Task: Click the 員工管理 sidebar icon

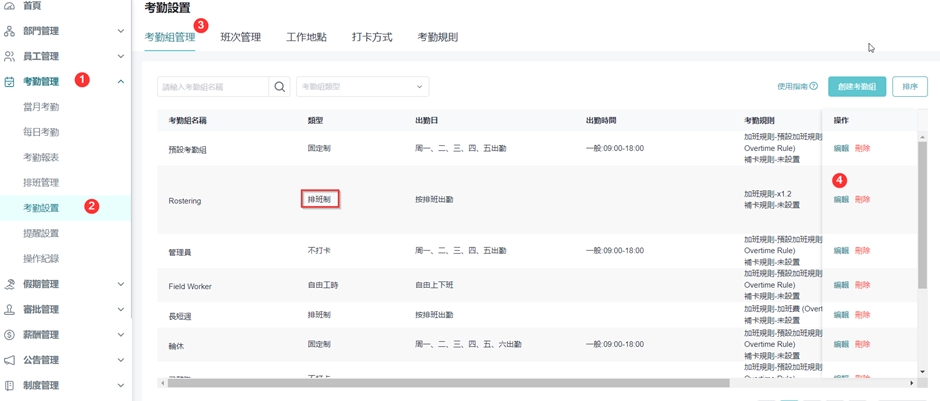Action: point(10,56)
